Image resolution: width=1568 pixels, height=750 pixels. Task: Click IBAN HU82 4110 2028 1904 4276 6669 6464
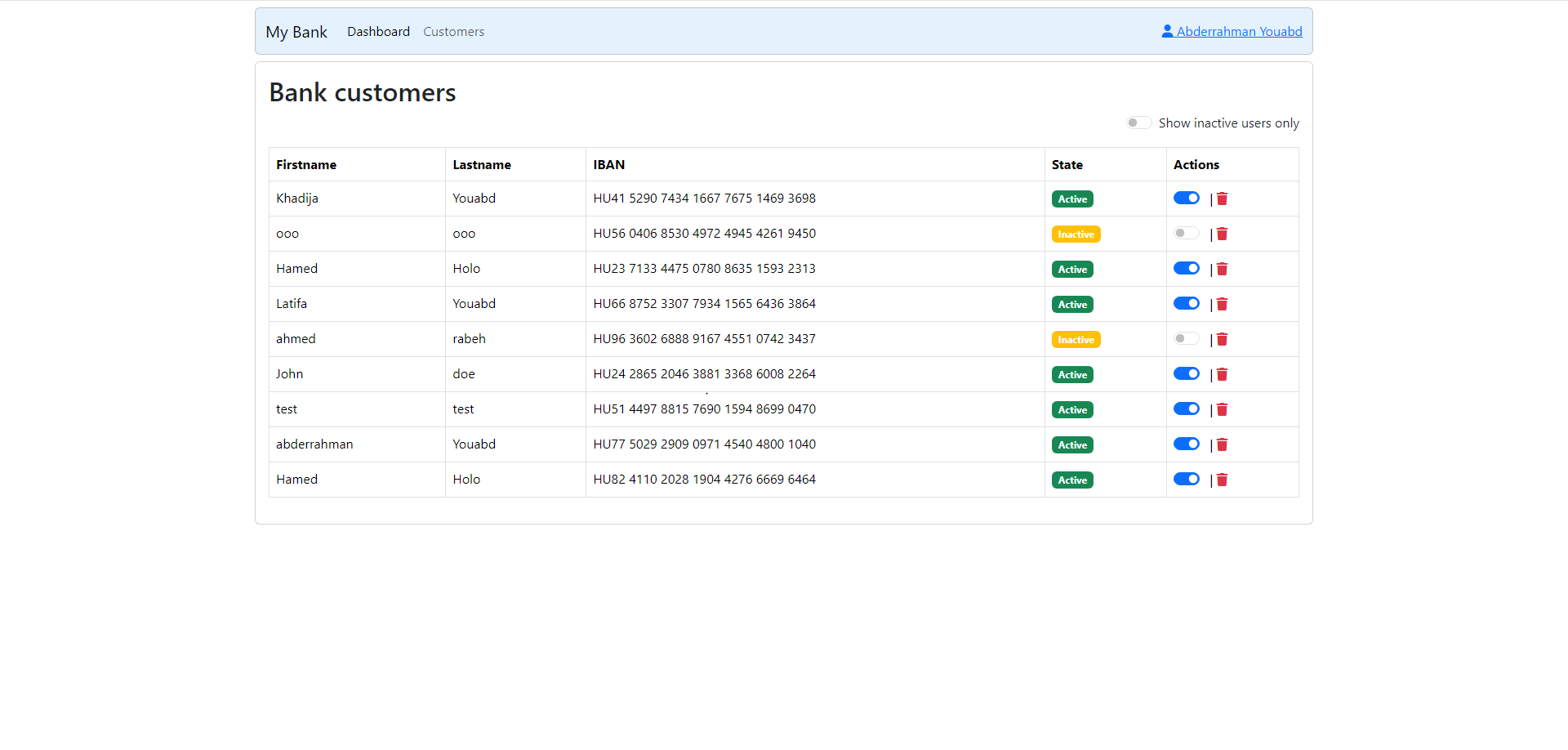(x=704, y=479)
